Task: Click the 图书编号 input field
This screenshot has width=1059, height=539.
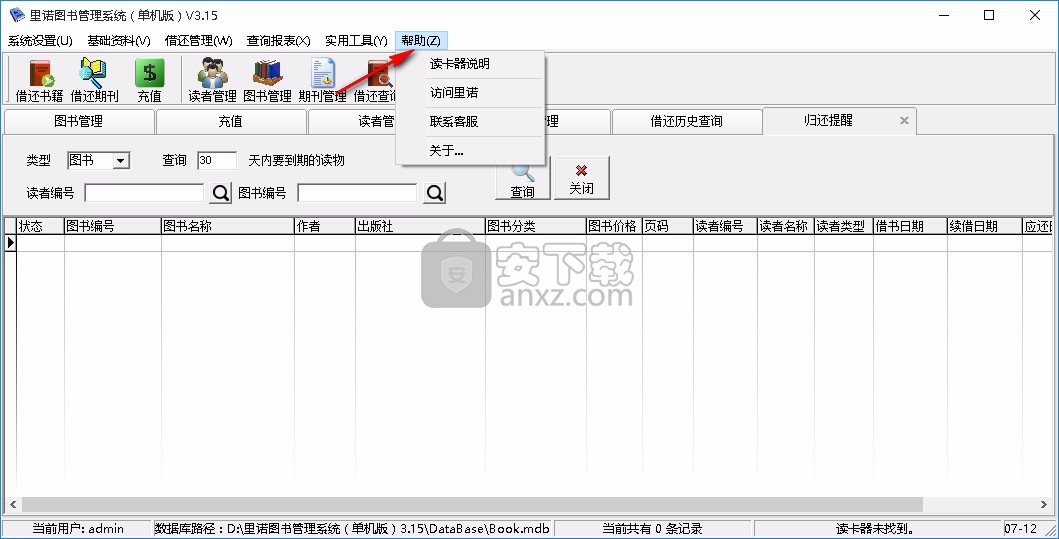Action: (x=357, y=193)
